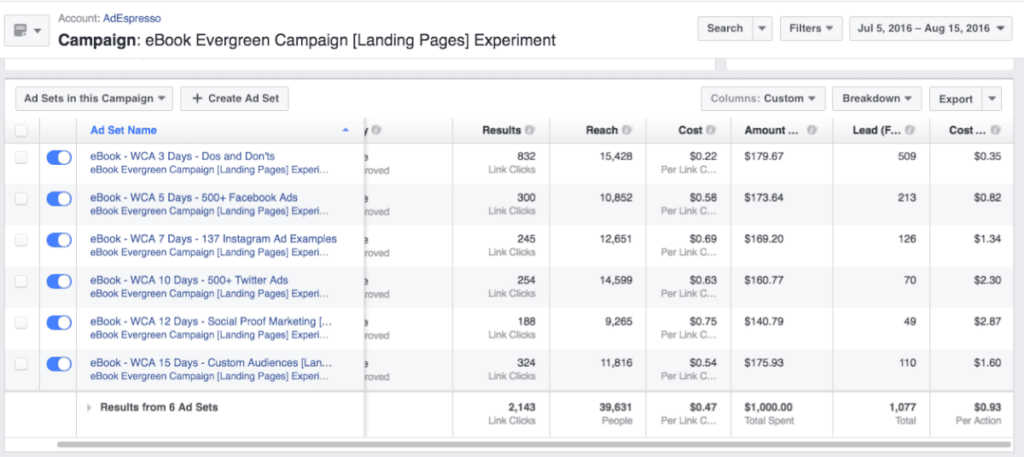Image resolution: width=1024 pixels, height=457 pixels.
Task: Open the campaign level selector icon
Action: [27, 31]
